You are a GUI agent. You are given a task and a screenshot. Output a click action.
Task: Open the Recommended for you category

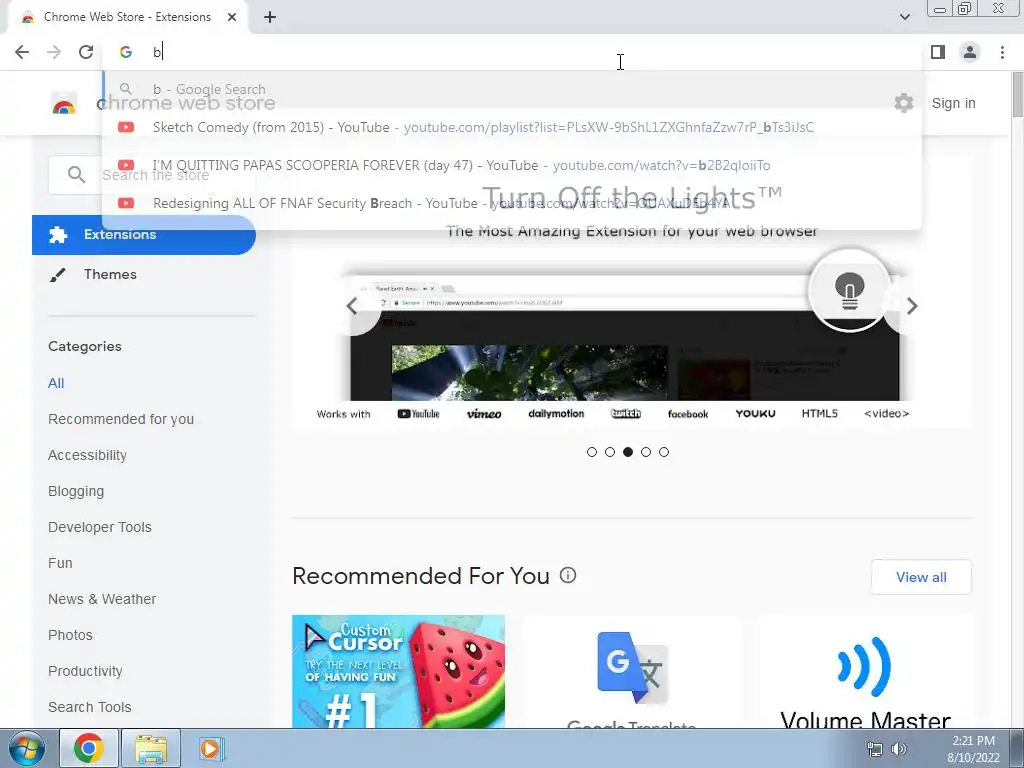[121, 419]
